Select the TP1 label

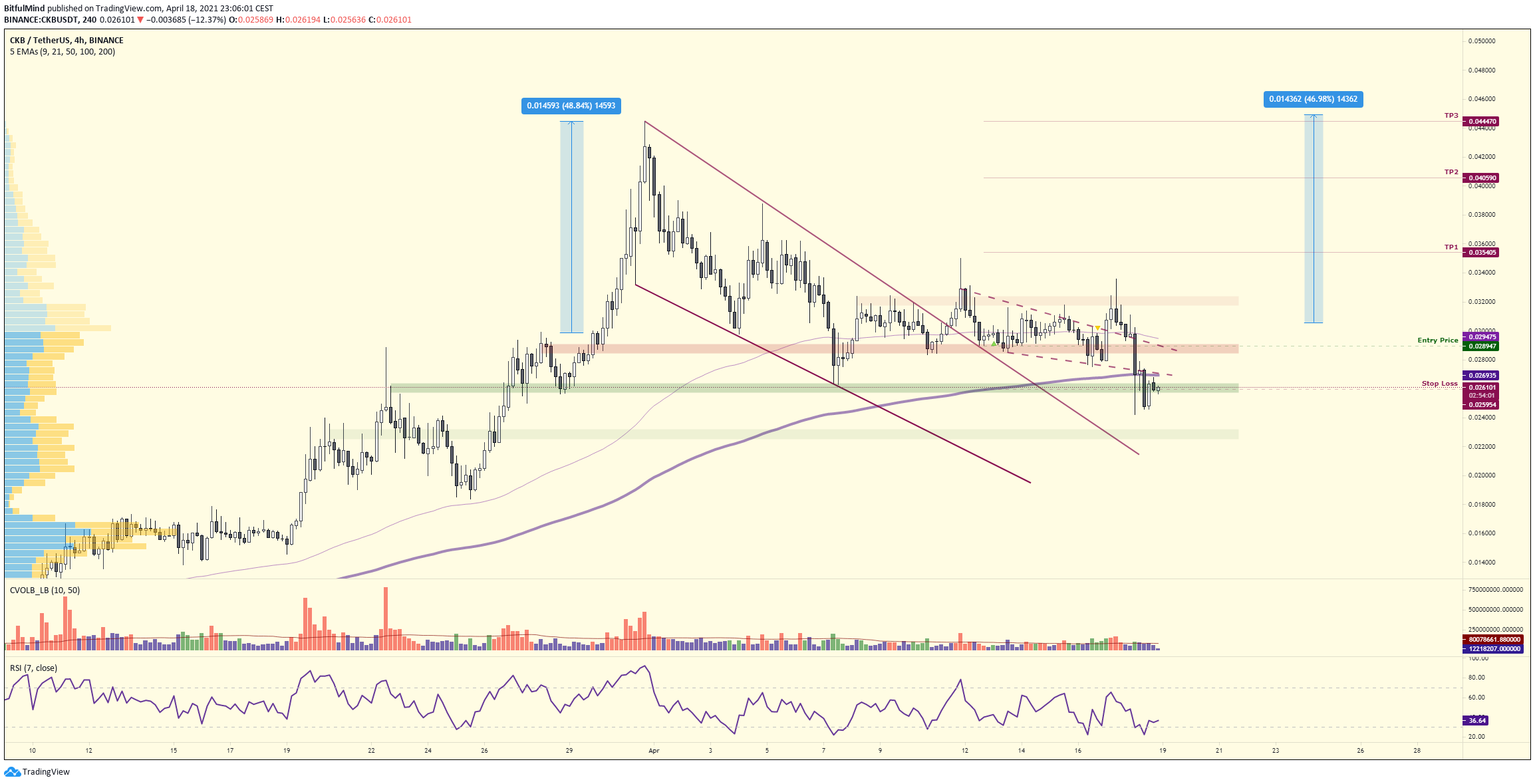tap(1451, 247)
